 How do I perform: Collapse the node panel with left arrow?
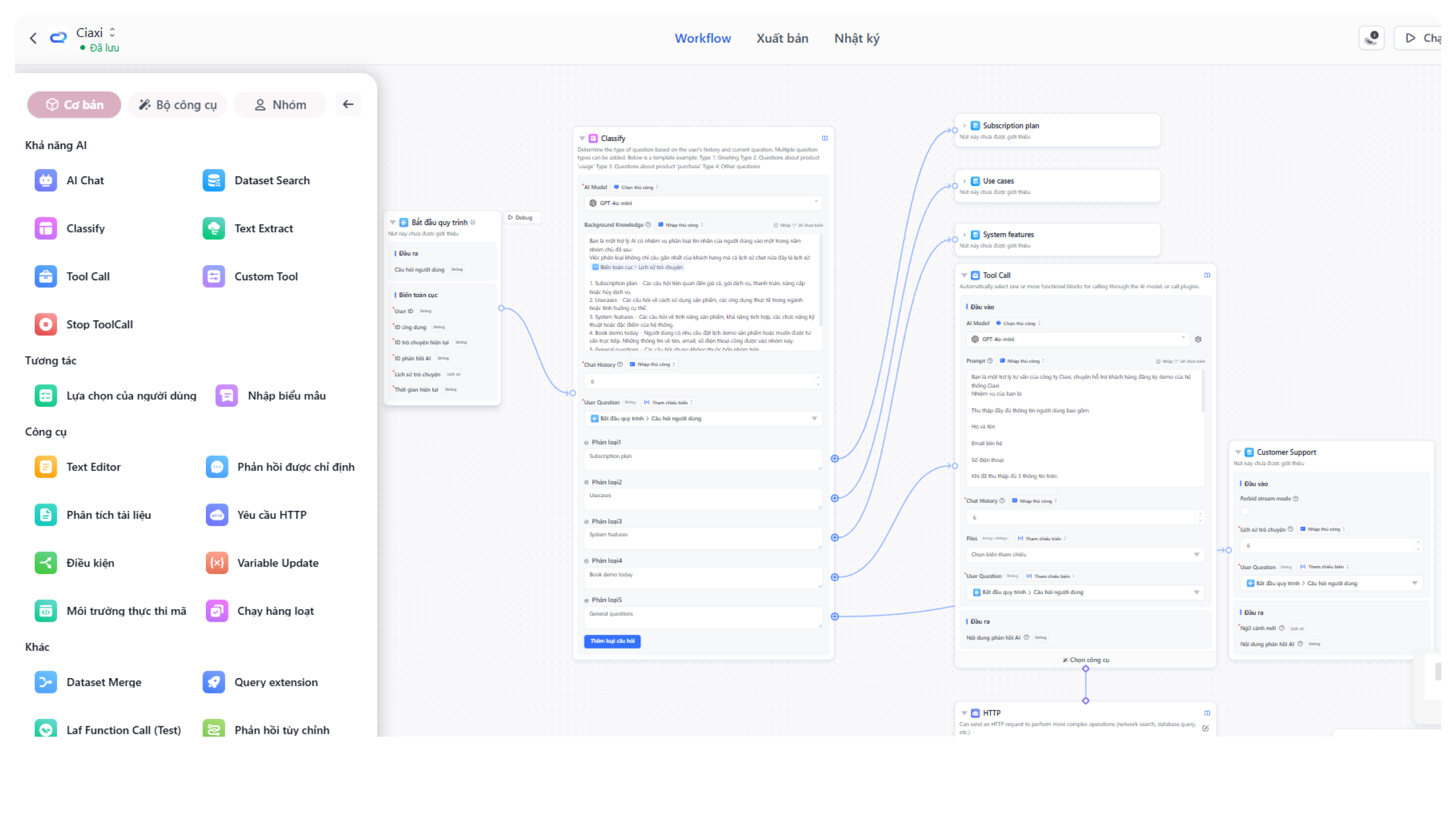348,105
